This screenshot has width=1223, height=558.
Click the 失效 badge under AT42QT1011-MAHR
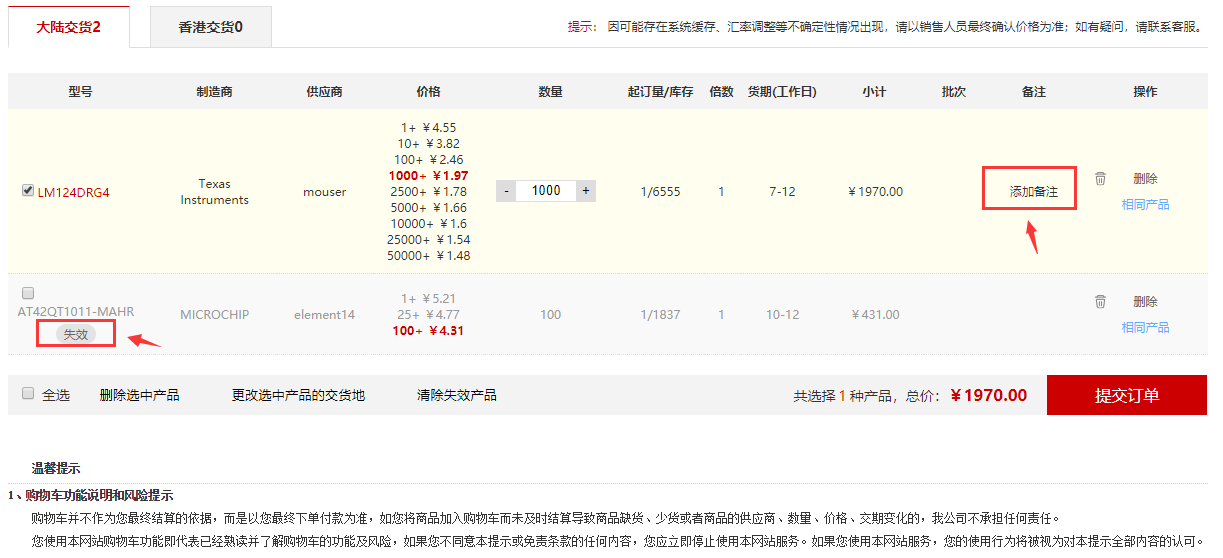(76, 334)
